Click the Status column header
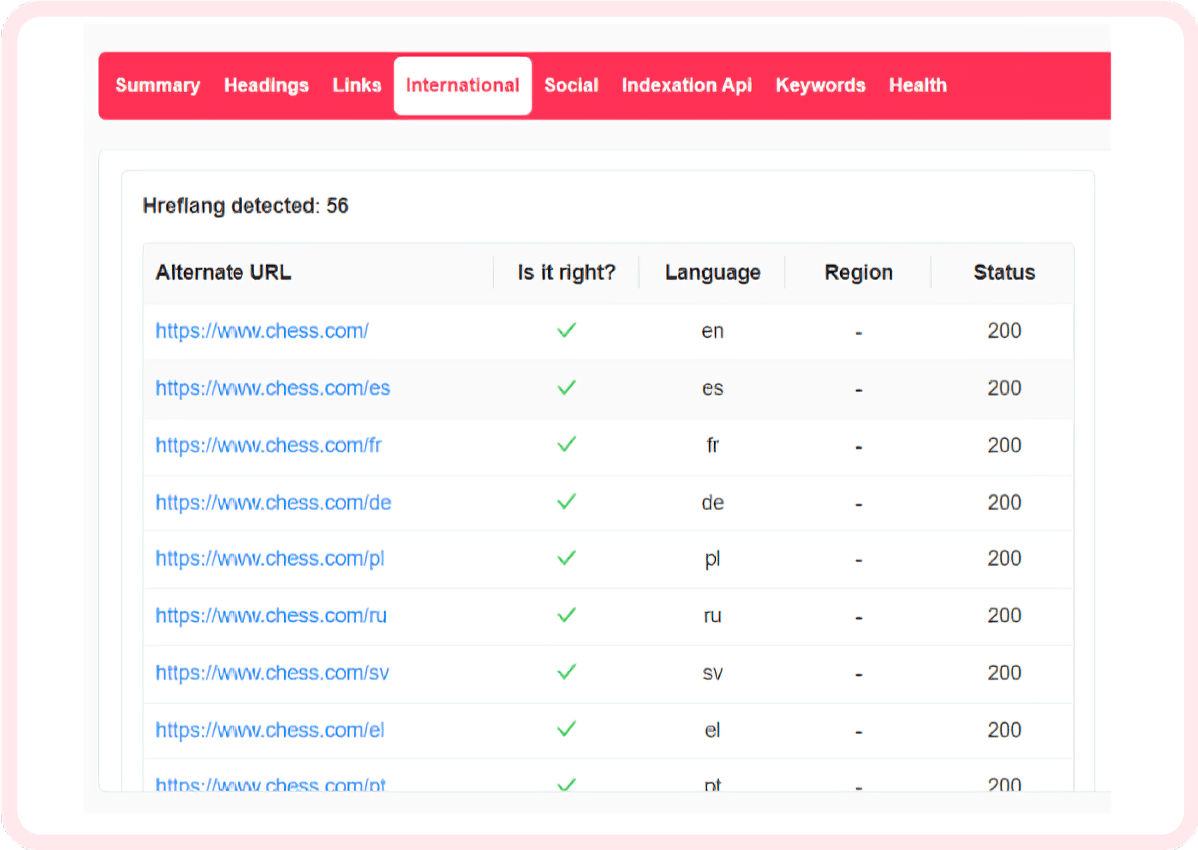Image resolution: width=1198 pixels, height=850 pixels. (x=1004, y=272)
